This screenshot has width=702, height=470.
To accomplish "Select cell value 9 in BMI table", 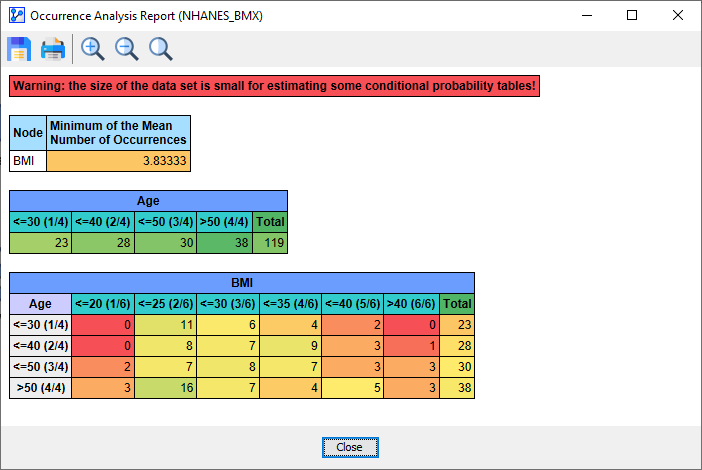I will click(290, 346).
